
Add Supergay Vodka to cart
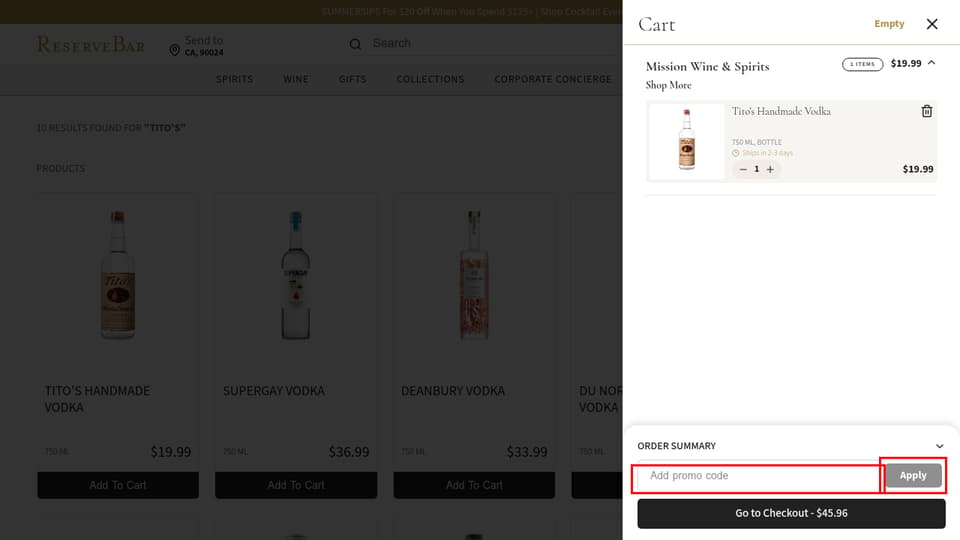pyautogui.click(x=296, y=485)
